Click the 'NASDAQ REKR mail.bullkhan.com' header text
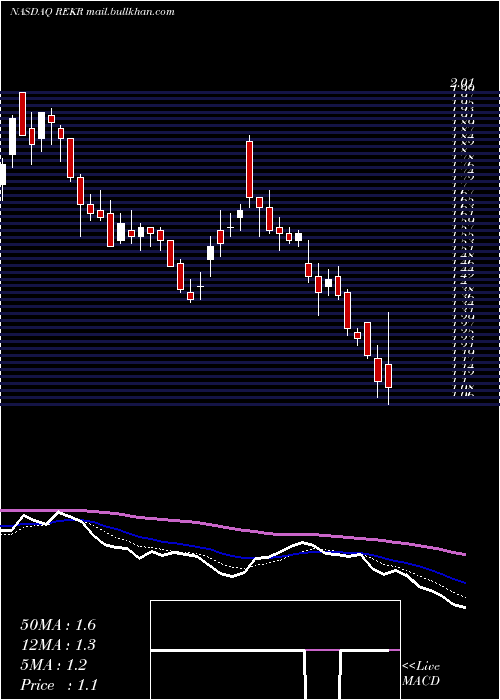 [x=92, y=12]
